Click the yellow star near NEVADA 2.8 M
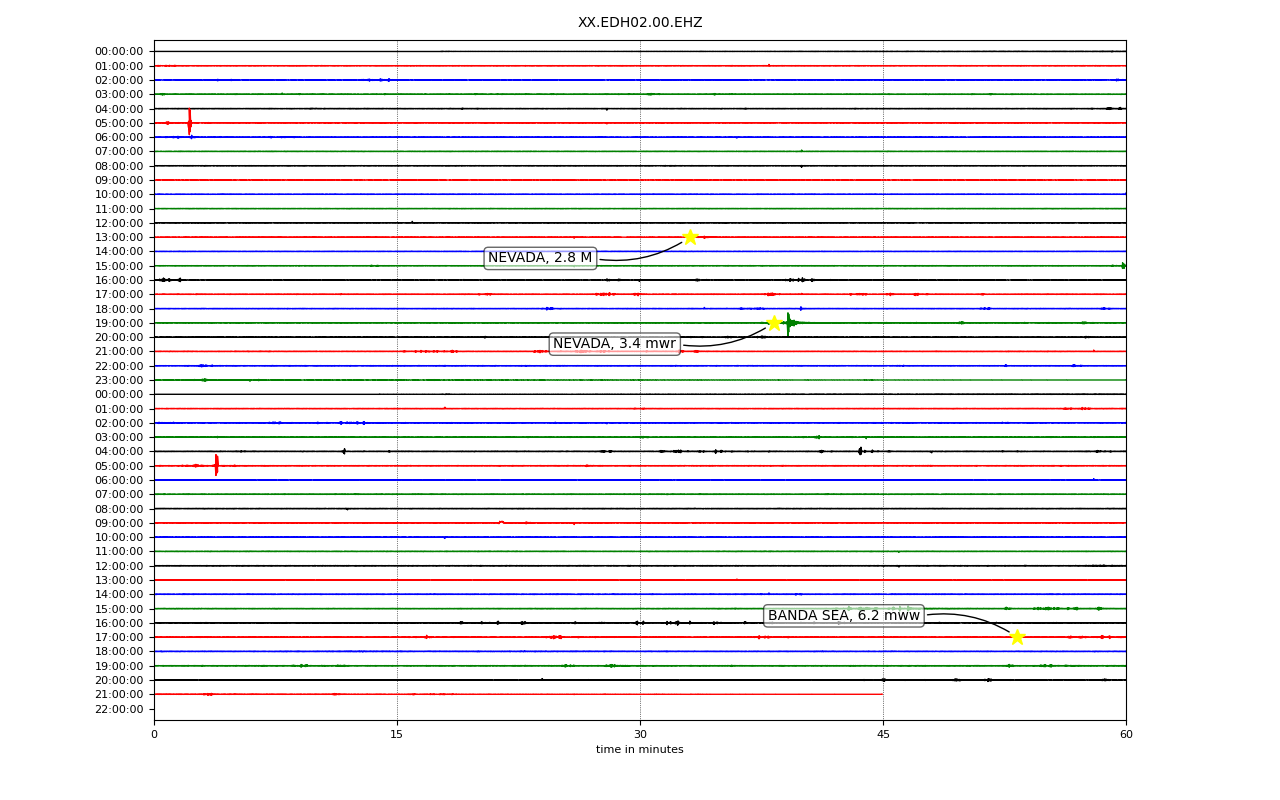This screenshot has width=1280, height=800. [x=690, y=237]
